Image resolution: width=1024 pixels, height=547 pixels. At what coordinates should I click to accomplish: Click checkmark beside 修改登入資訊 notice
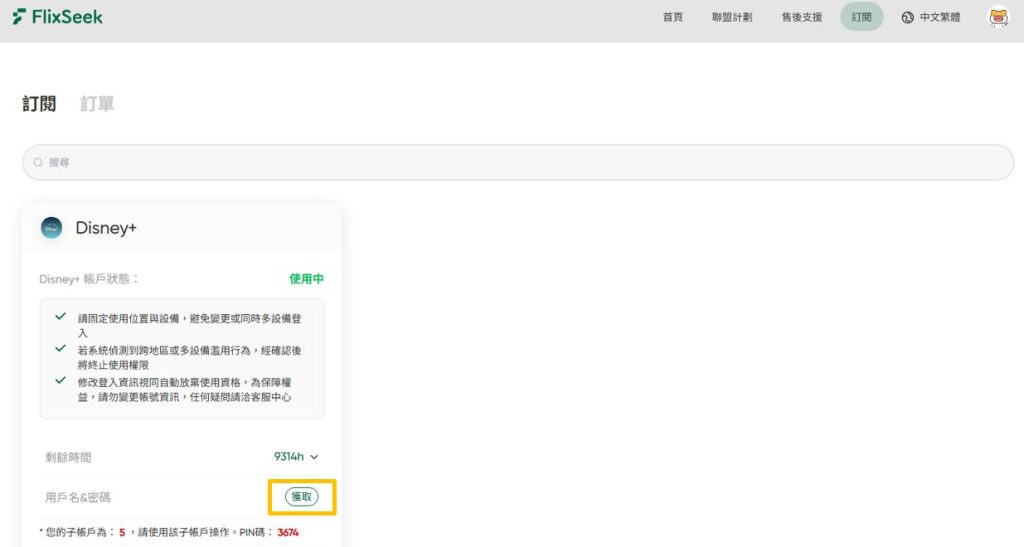61,380
